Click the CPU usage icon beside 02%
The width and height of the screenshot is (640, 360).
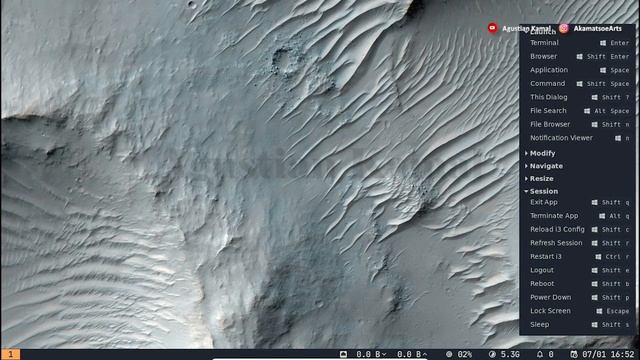click(449, 354)
